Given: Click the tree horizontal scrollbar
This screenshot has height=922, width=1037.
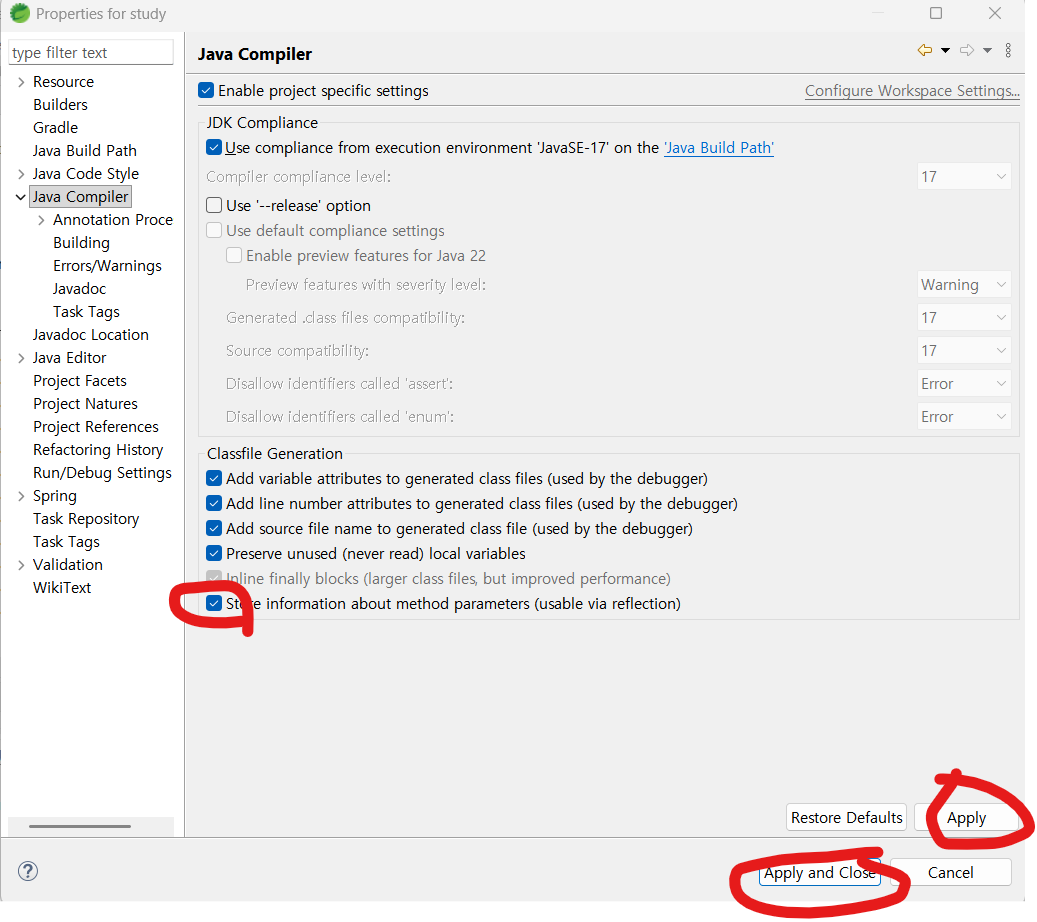Looking at the screenshot, I should pyautogui.click(x=80, y=826).
